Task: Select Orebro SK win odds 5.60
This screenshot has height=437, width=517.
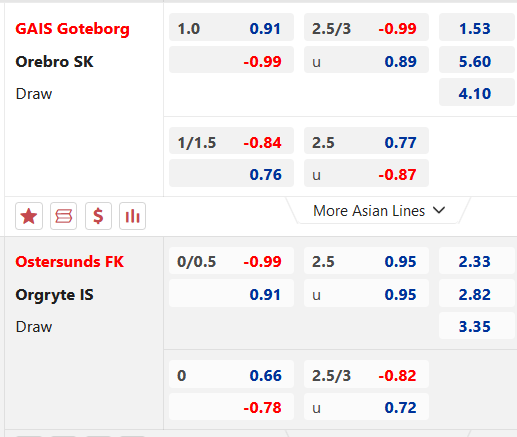Action: [477, 60]
